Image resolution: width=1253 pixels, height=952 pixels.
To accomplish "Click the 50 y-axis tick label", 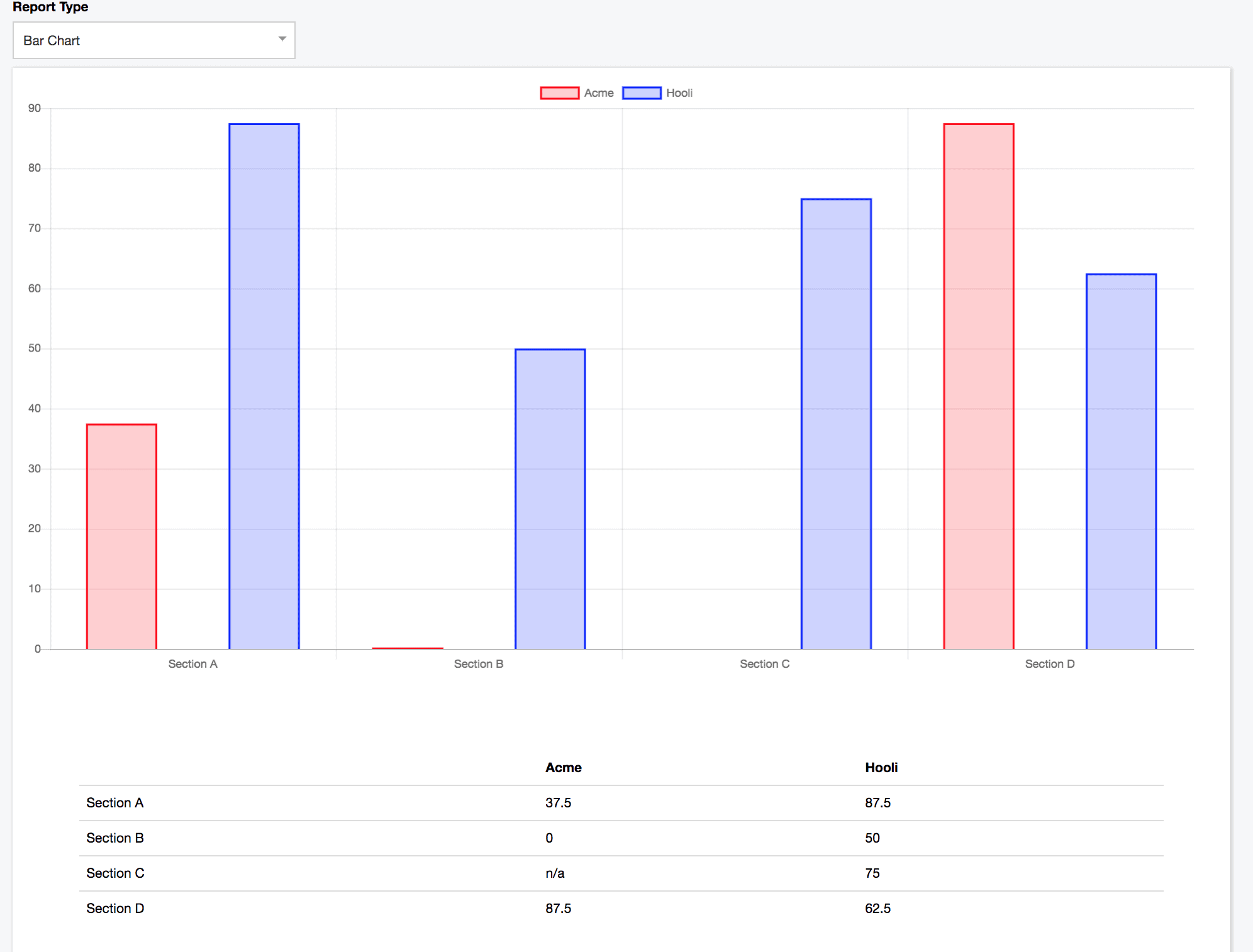I will pos(35,348).
